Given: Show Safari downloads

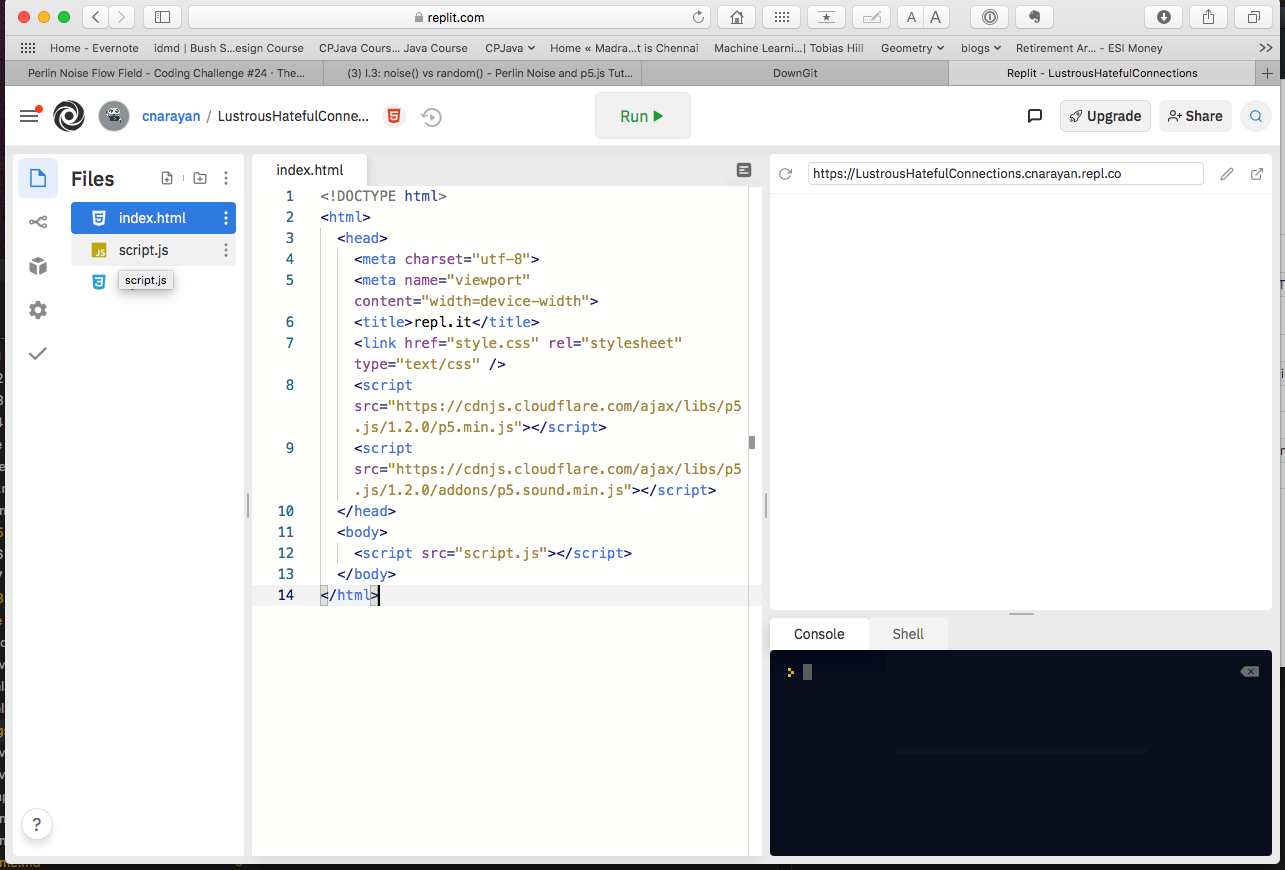Looking at the screenshot, I should pyautogui.click(x=1164, y=17).
